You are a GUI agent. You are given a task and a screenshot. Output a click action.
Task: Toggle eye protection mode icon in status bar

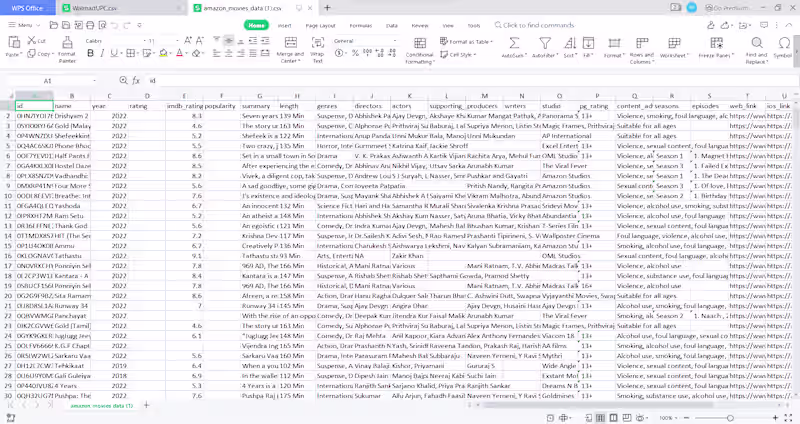640,418
